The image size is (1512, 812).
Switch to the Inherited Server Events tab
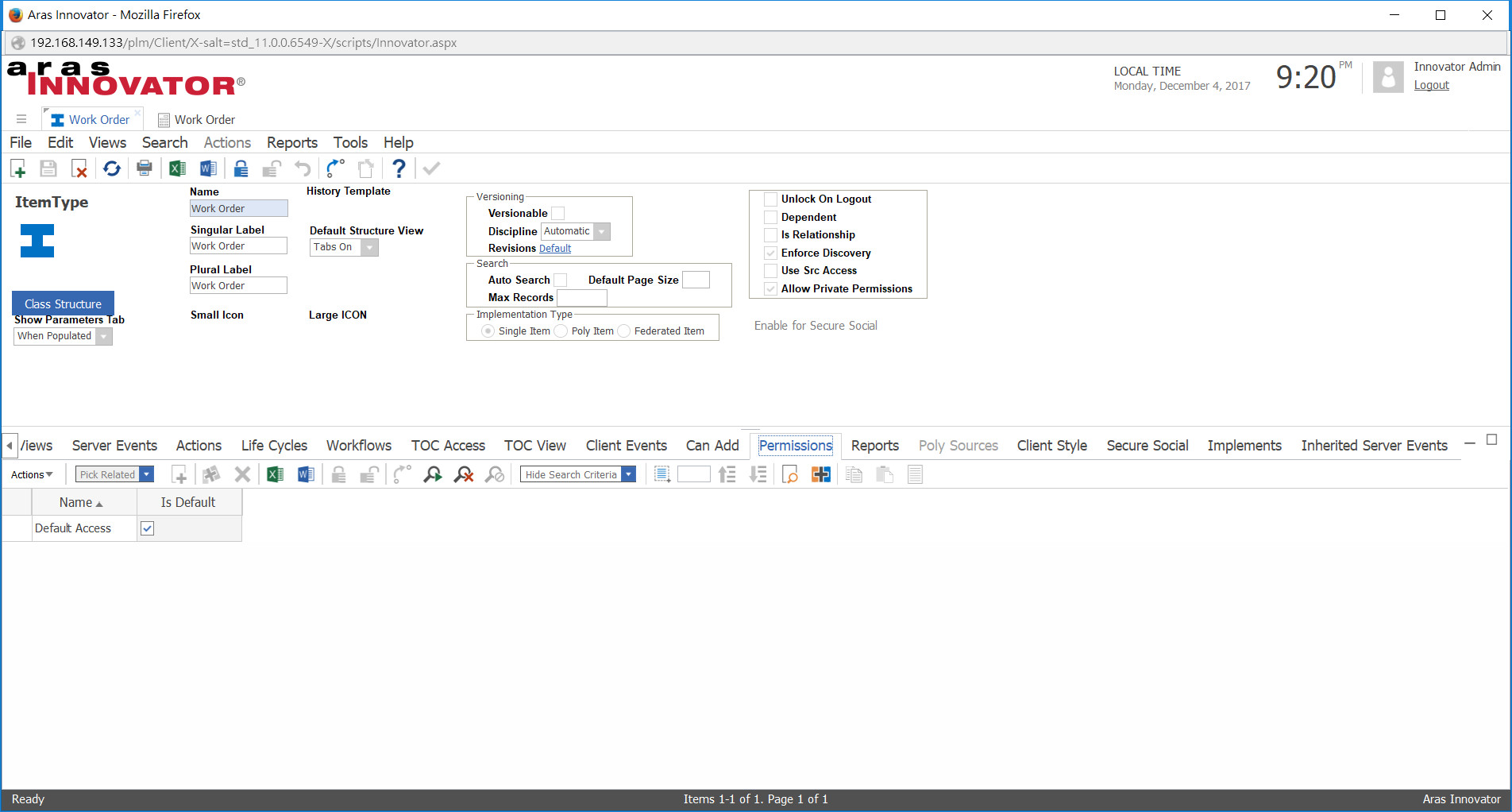1374,446
